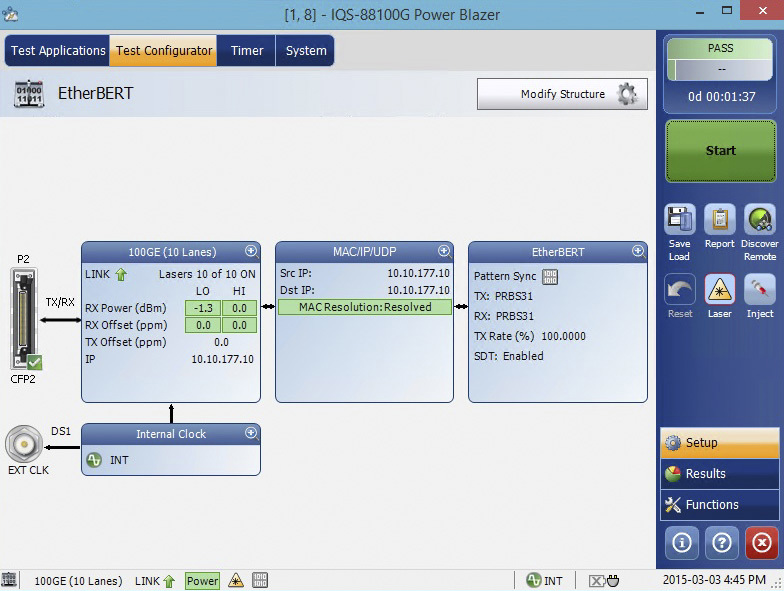Minimize the Power Blazer window
Screen dimensions: 784x591
(700, 11)
